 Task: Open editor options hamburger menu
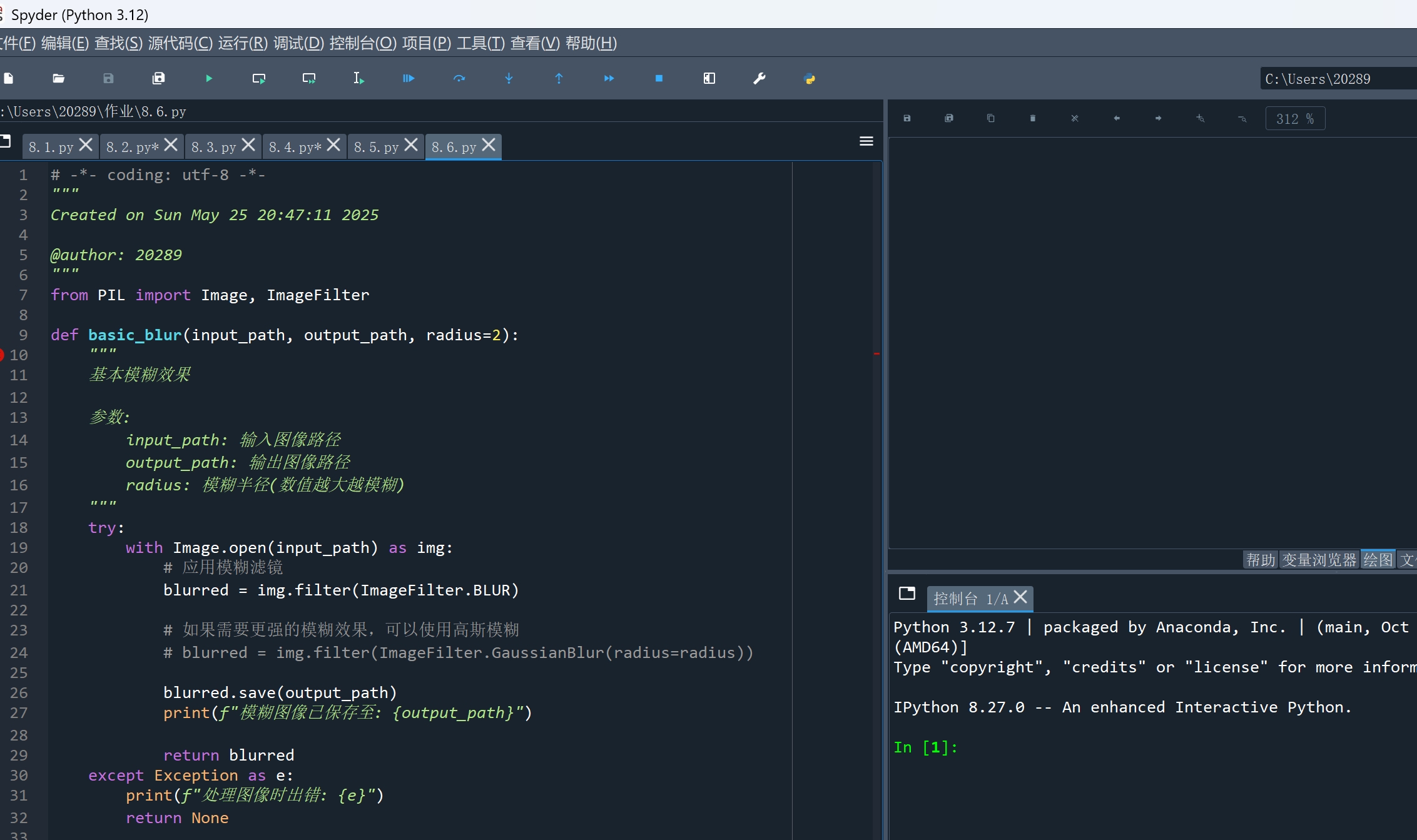click(x=866, y=141)
